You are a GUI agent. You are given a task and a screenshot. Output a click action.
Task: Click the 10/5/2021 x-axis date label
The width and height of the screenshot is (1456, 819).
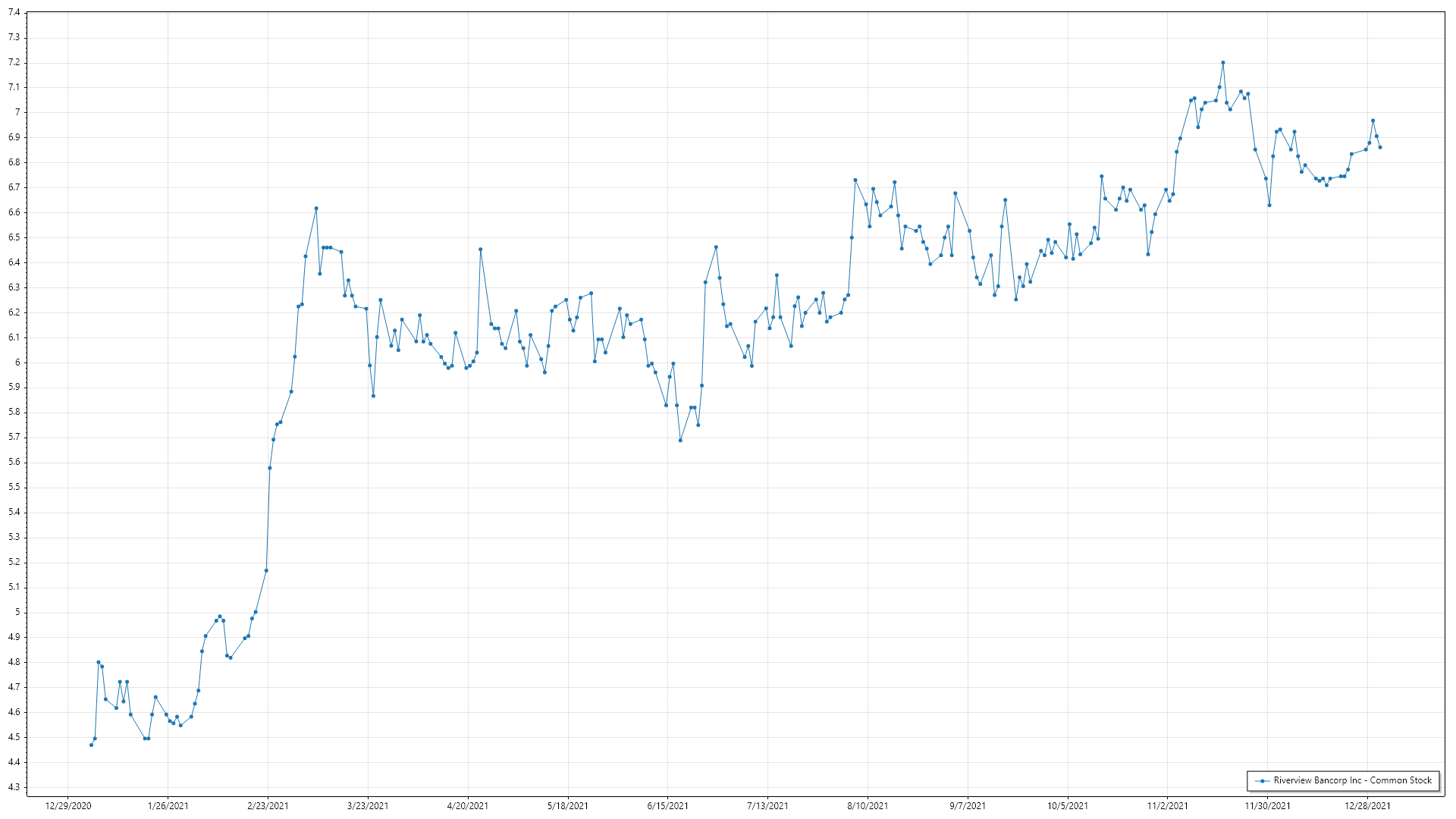1068,806
